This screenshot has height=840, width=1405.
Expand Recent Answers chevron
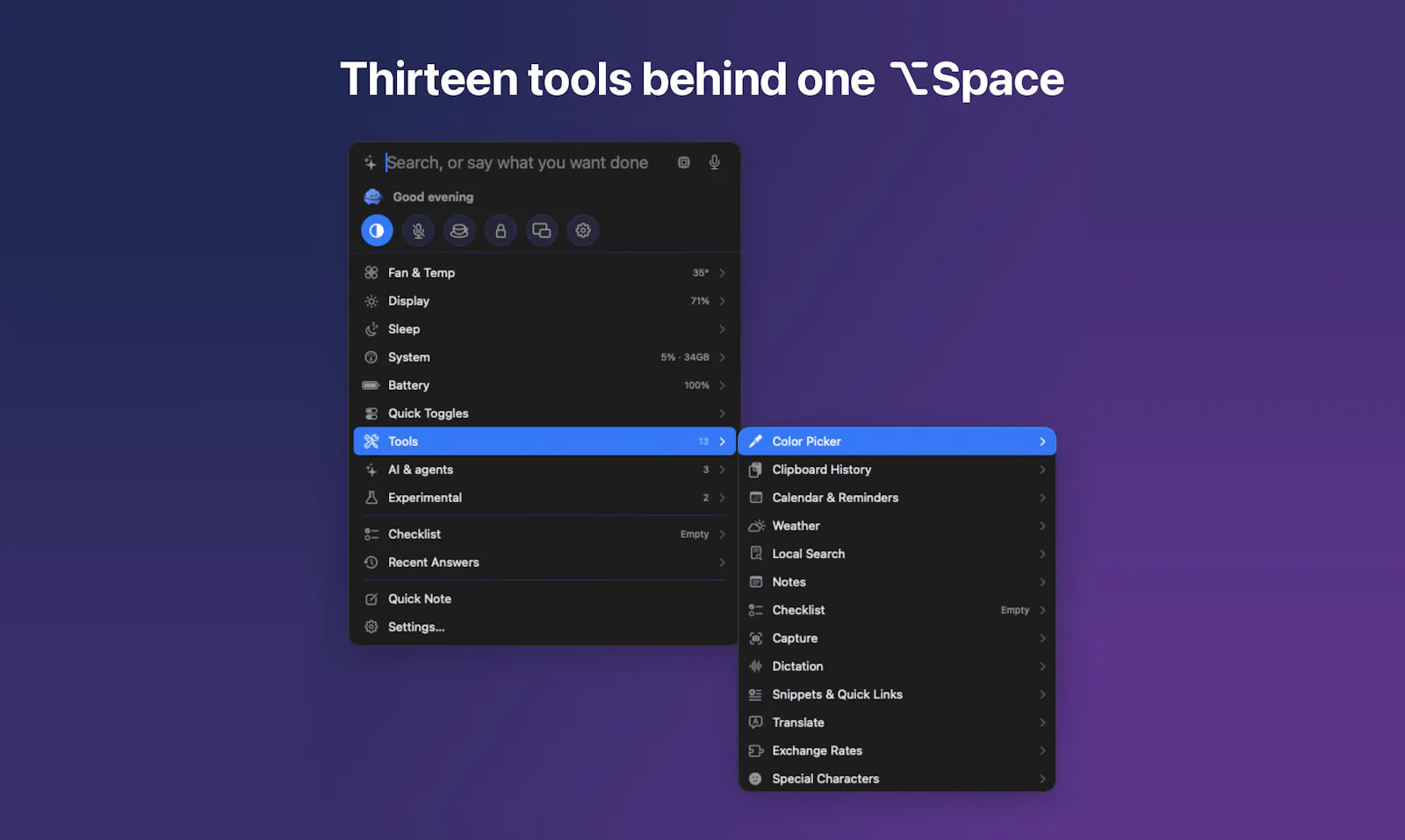(x=723, y=563)
